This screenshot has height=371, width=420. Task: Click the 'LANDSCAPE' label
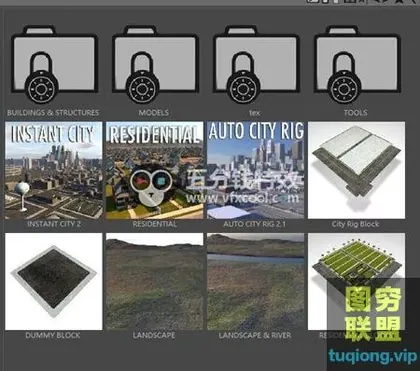[x=154, y=335]
